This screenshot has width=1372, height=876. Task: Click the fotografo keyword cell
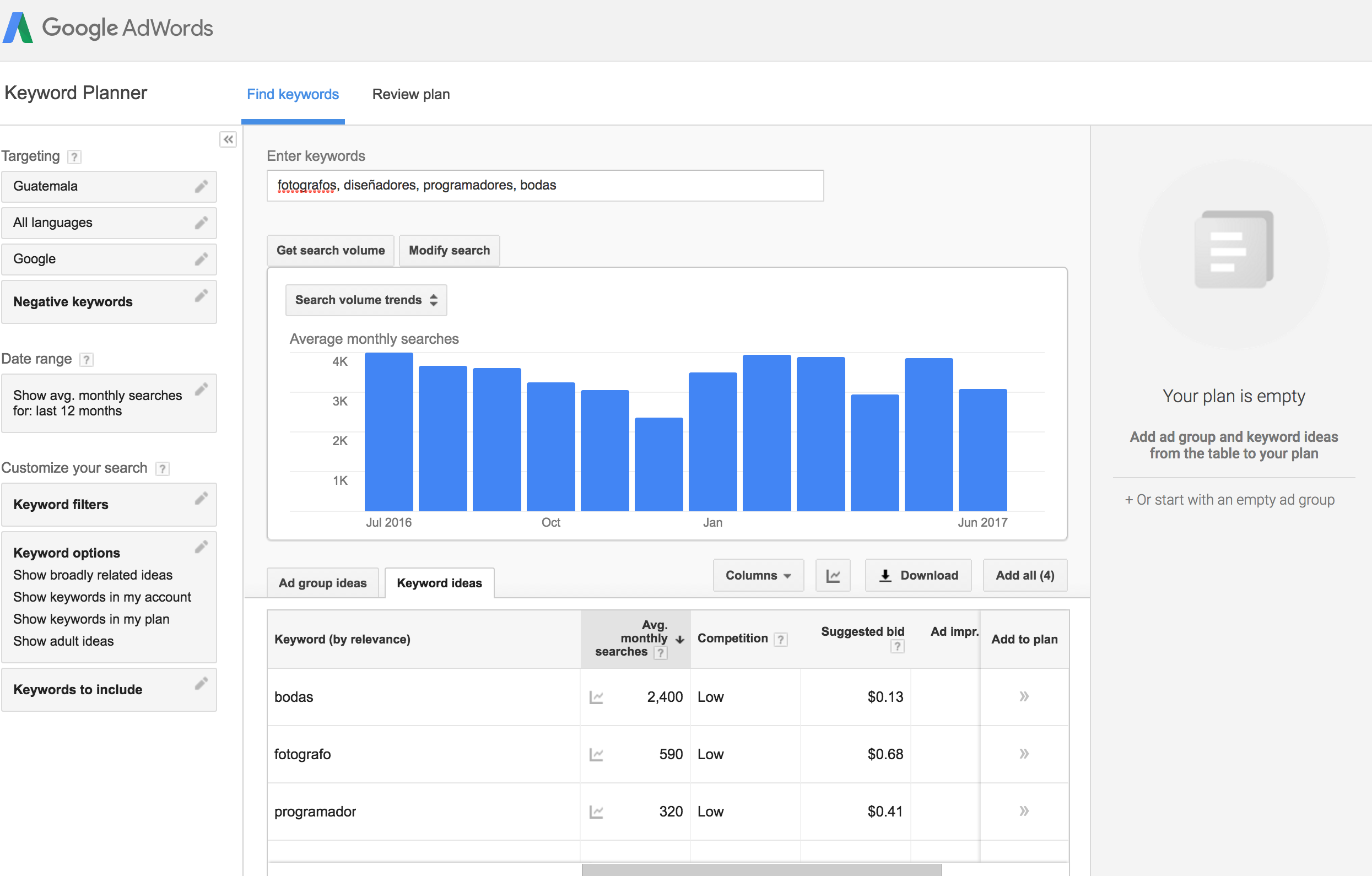click(424, 755)
